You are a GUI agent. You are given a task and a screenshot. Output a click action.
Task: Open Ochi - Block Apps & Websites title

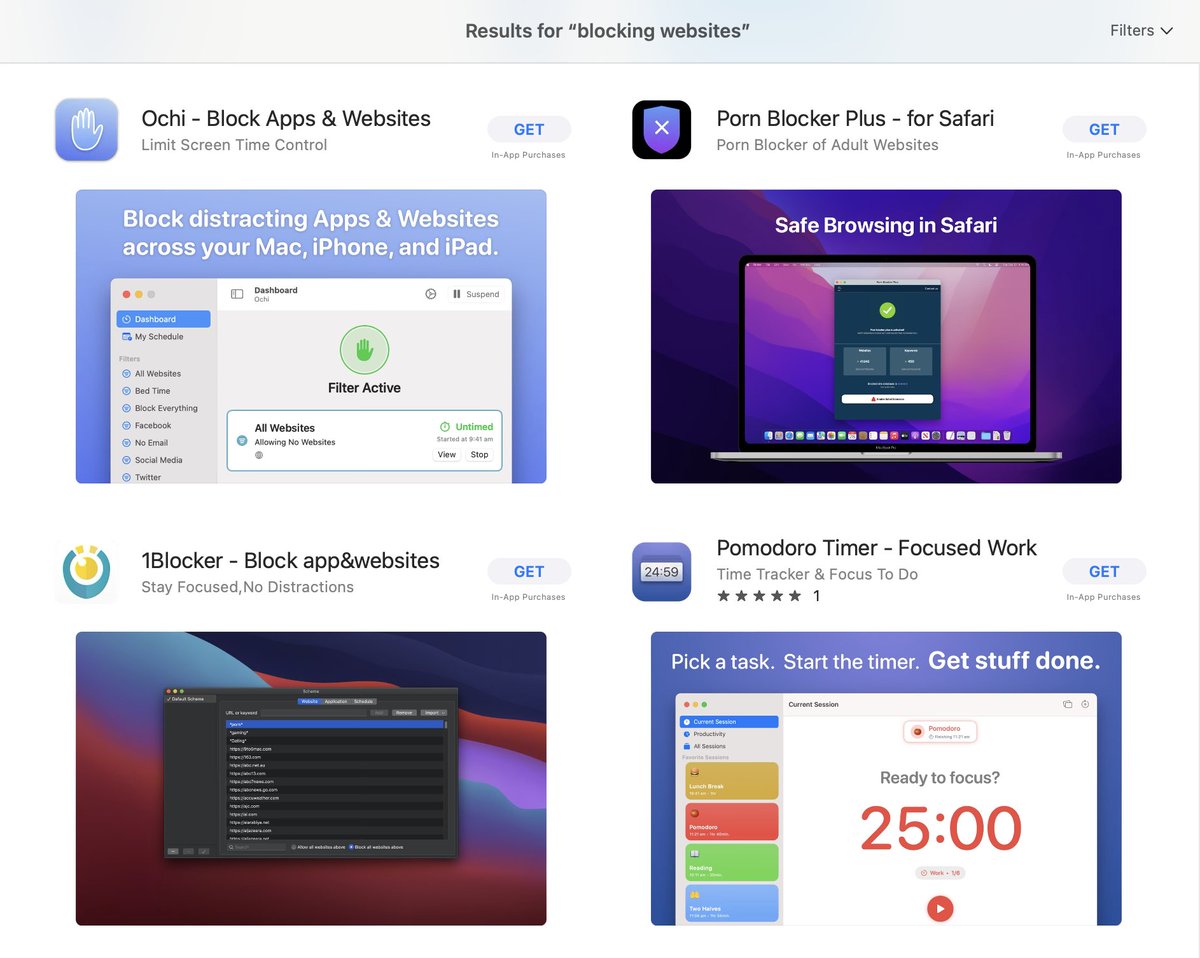click(286, 118)
